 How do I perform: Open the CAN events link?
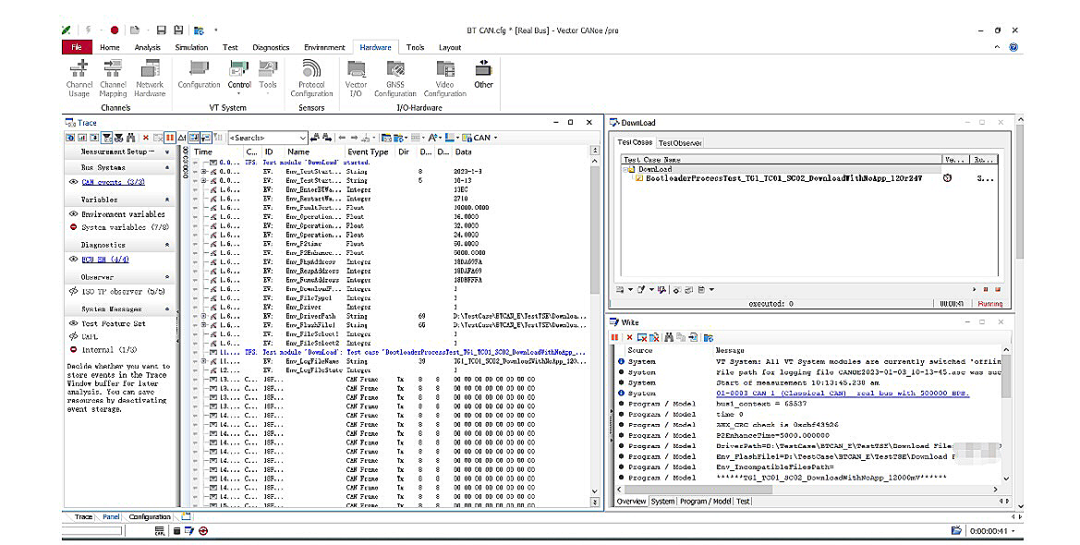point(113,183)
